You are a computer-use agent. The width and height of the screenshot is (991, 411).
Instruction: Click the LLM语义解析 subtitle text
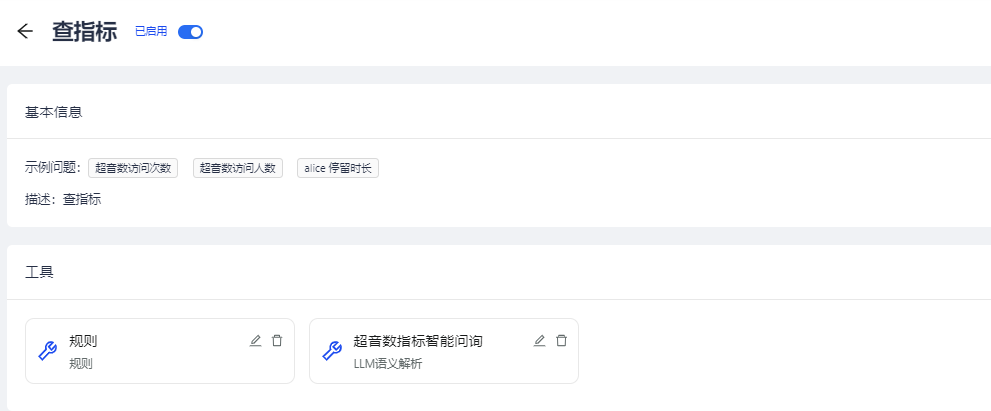click(x=388, y=364)
